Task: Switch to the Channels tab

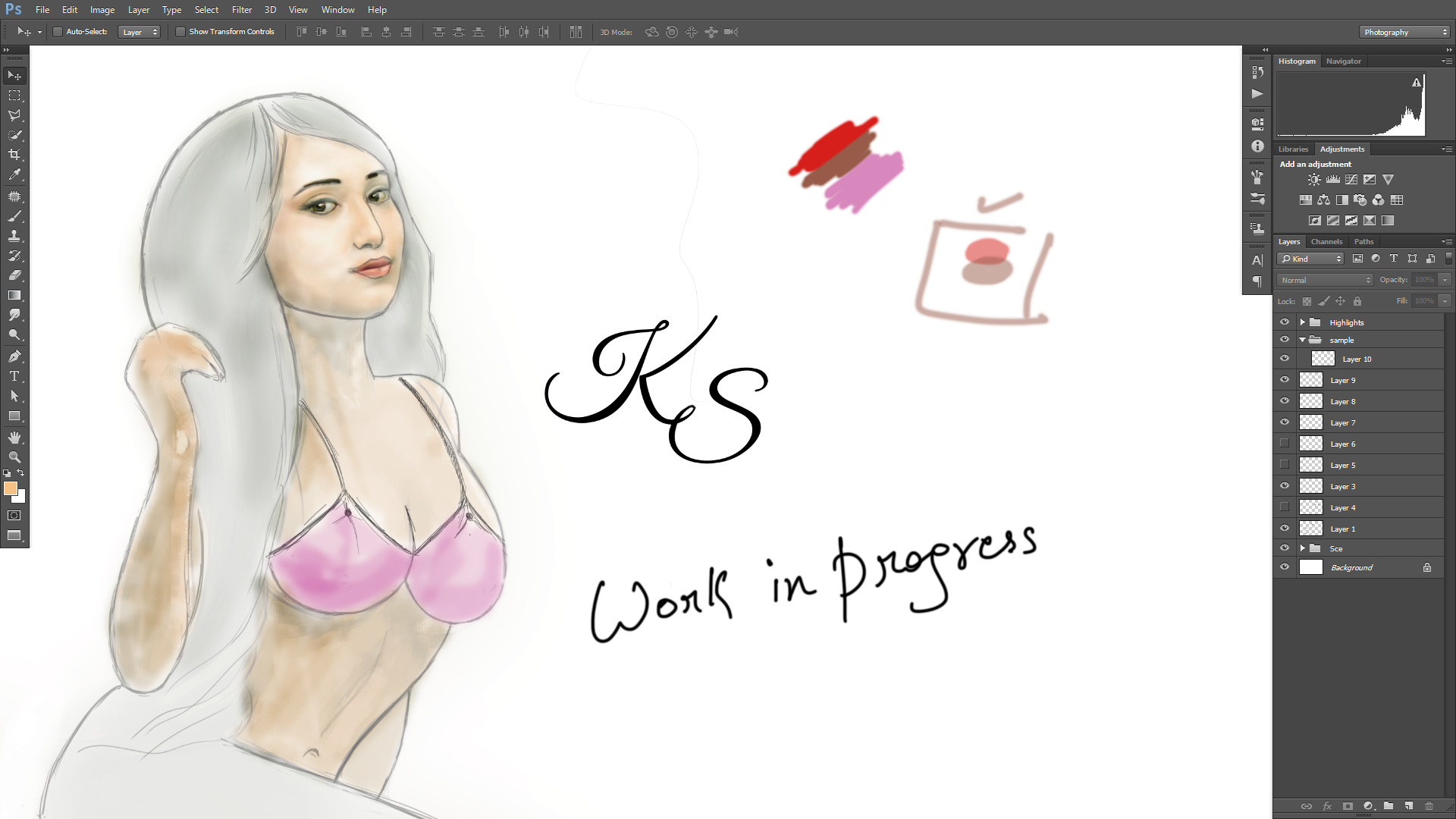Action: tap(1326, 242)
